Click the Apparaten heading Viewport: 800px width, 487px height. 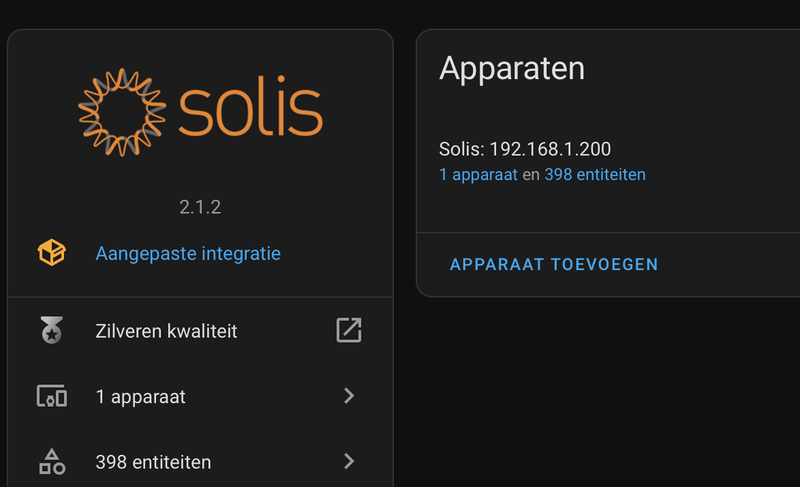[512, 68]
